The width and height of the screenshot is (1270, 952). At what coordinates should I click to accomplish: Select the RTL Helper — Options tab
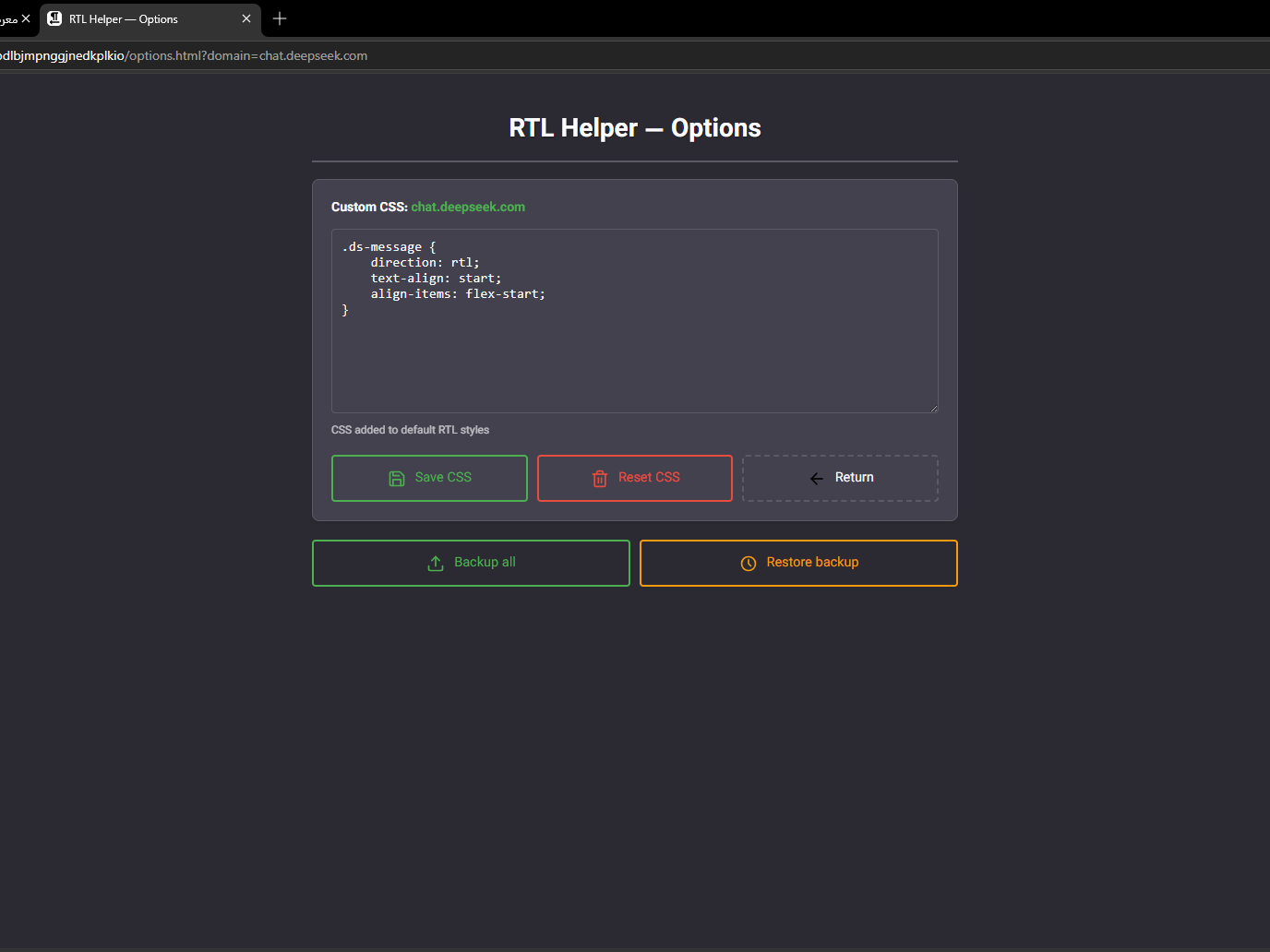(x=150, y=19)
